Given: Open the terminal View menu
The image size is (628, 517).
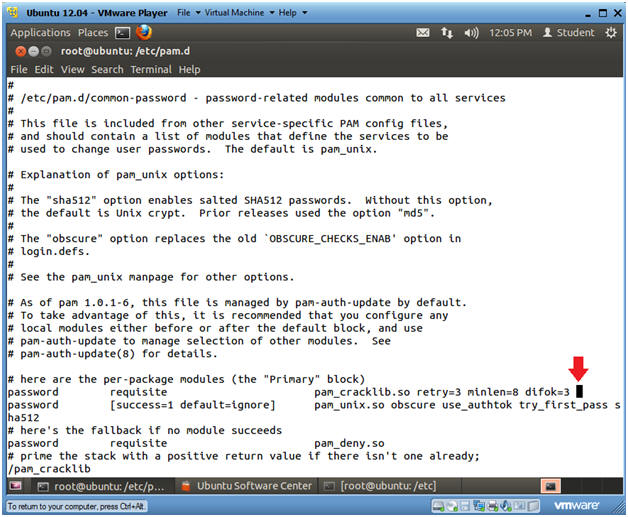Looking at the screenshot, I should (72, 69).
